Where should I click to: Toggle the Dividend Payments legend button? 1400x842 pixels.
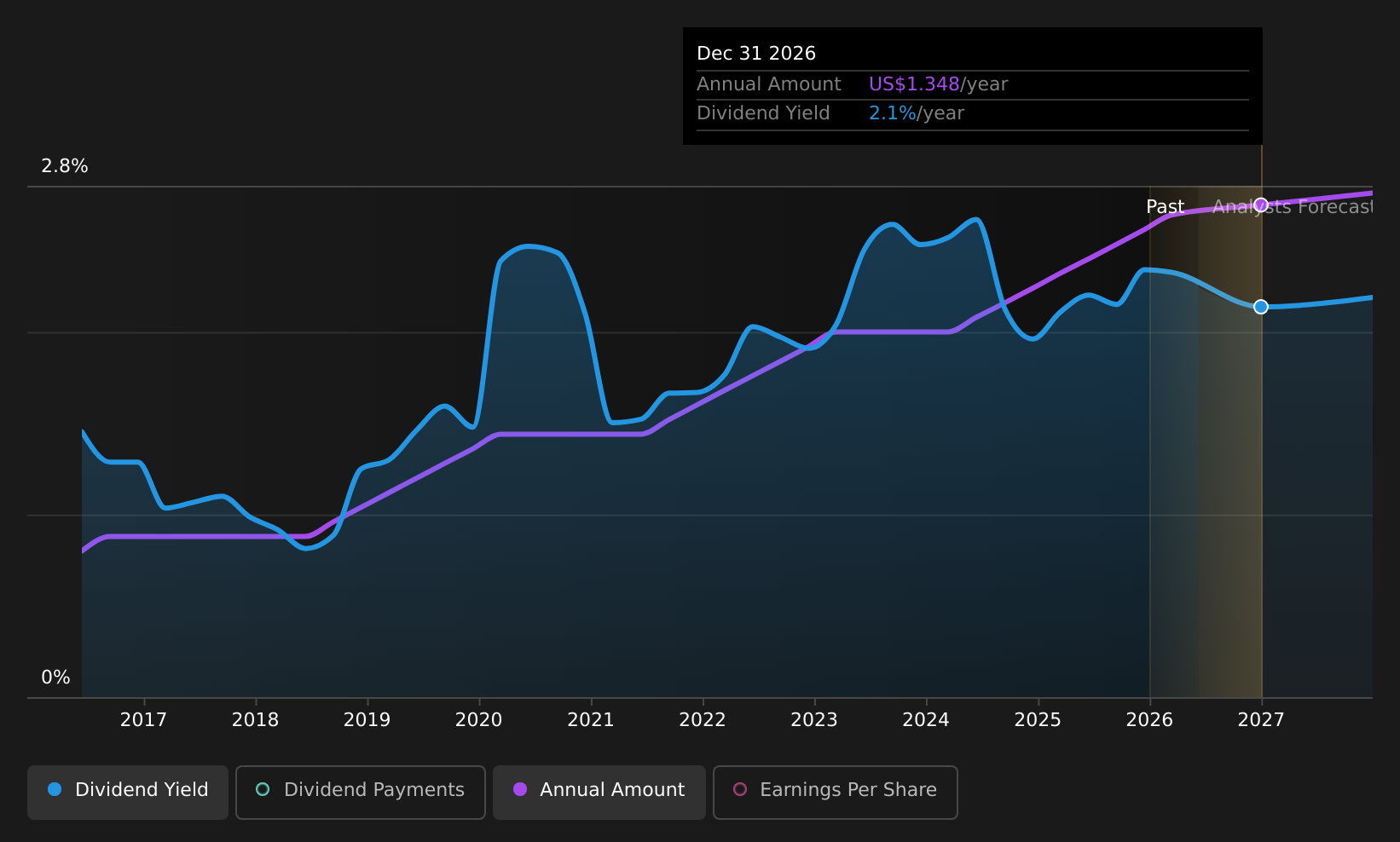coord(361,793)
